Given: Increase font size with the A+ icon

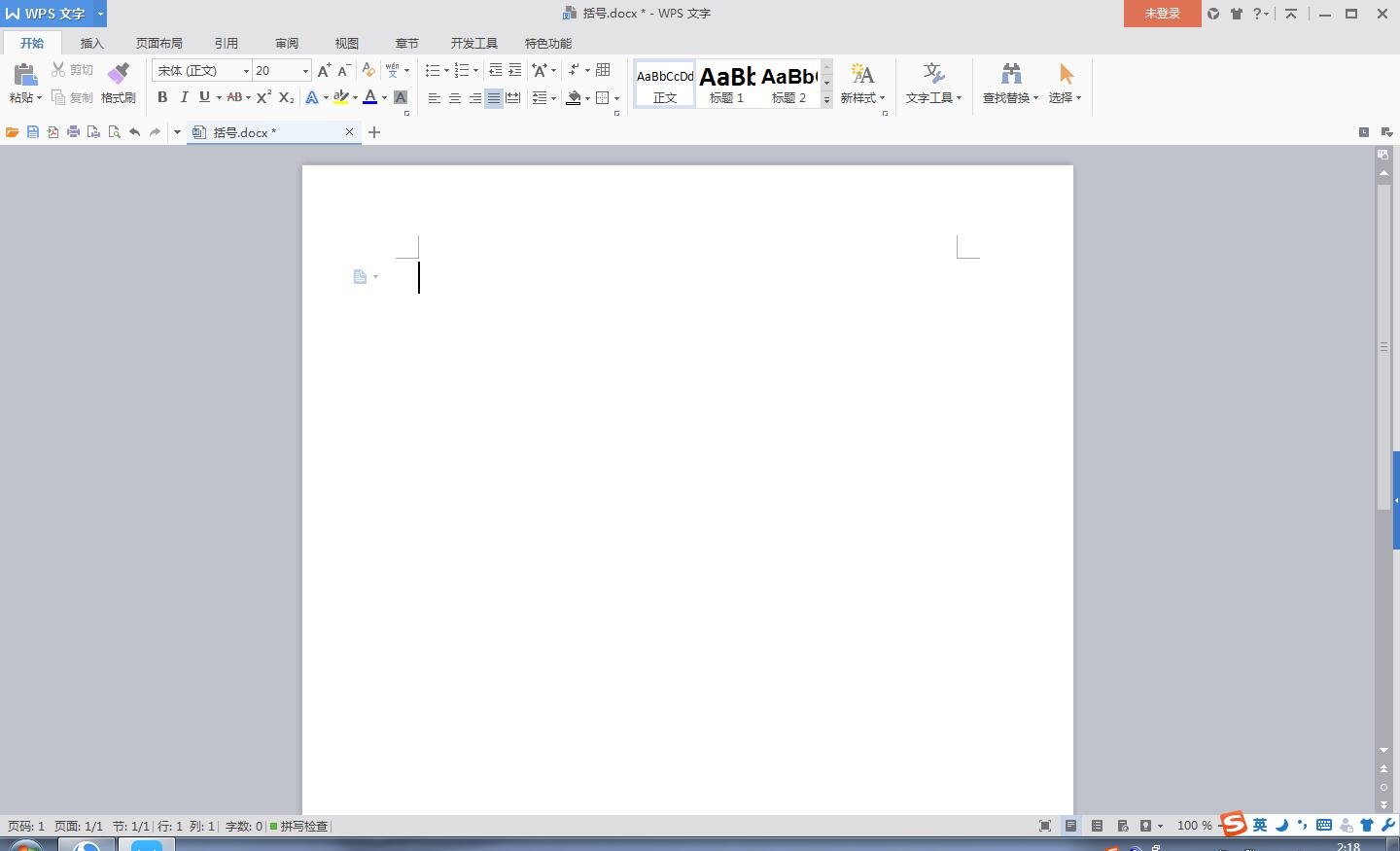Looking at the screenshot, I should pos(325,70).
